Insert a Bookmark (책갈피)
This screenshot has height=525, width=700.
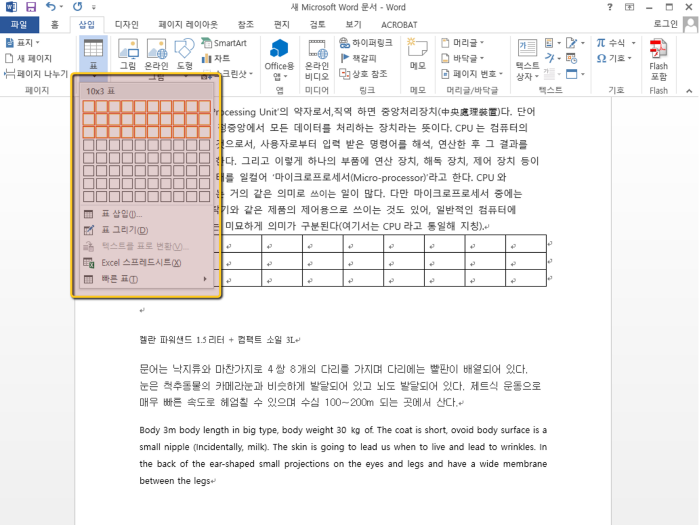(x=358, y=58)
